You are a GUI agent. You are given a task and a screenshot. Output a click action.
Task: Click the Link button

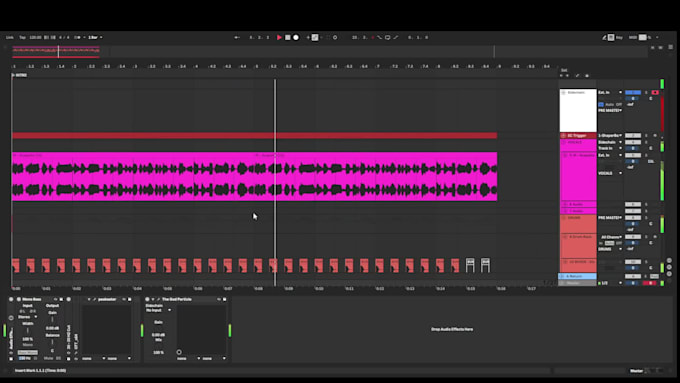coord(10,37)
